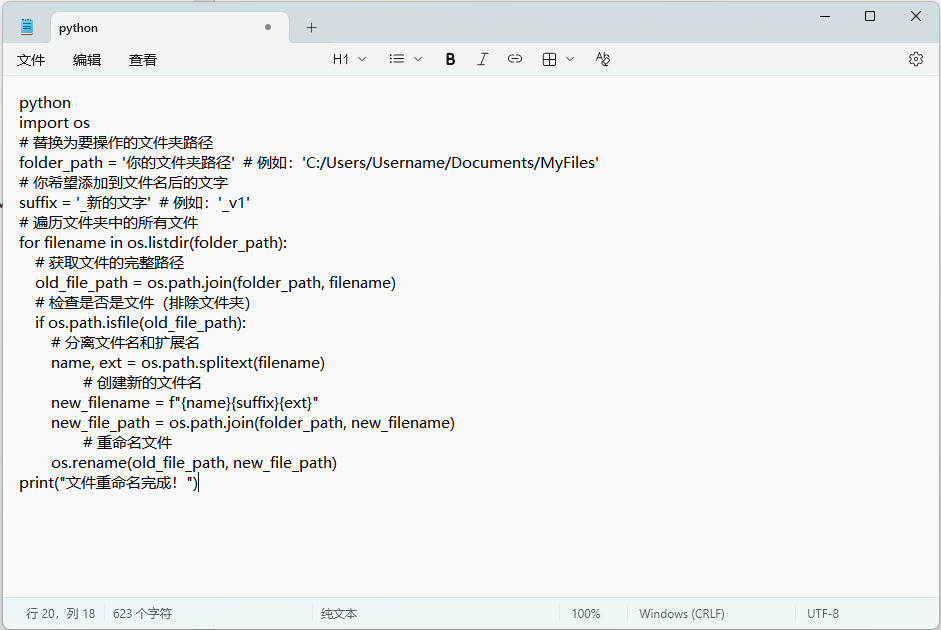Select the python tab
This screenshot has height=630, width=941.
tap(170, 28)
